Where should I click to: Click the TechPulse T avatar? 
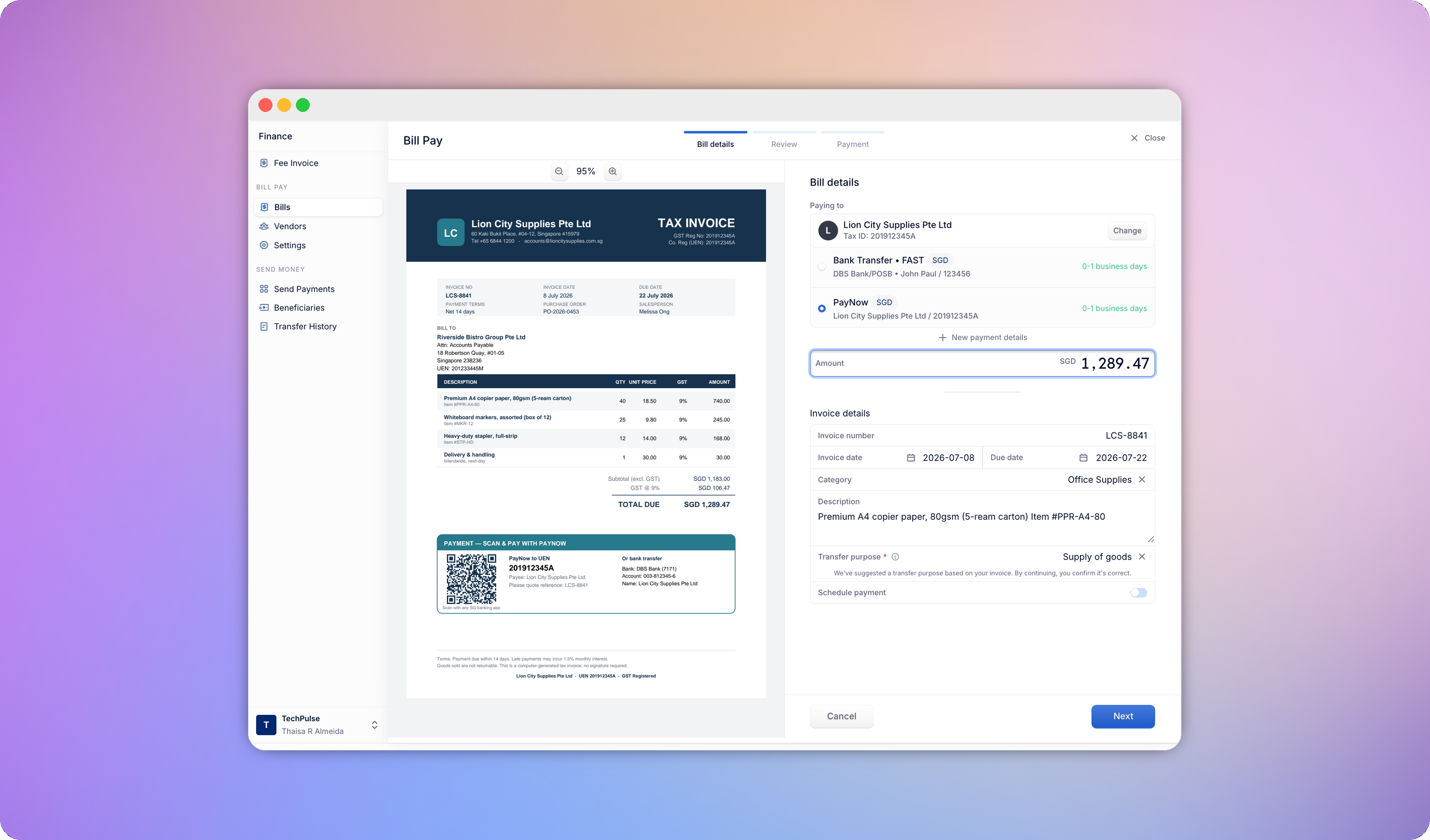click(x=266, y=725)
